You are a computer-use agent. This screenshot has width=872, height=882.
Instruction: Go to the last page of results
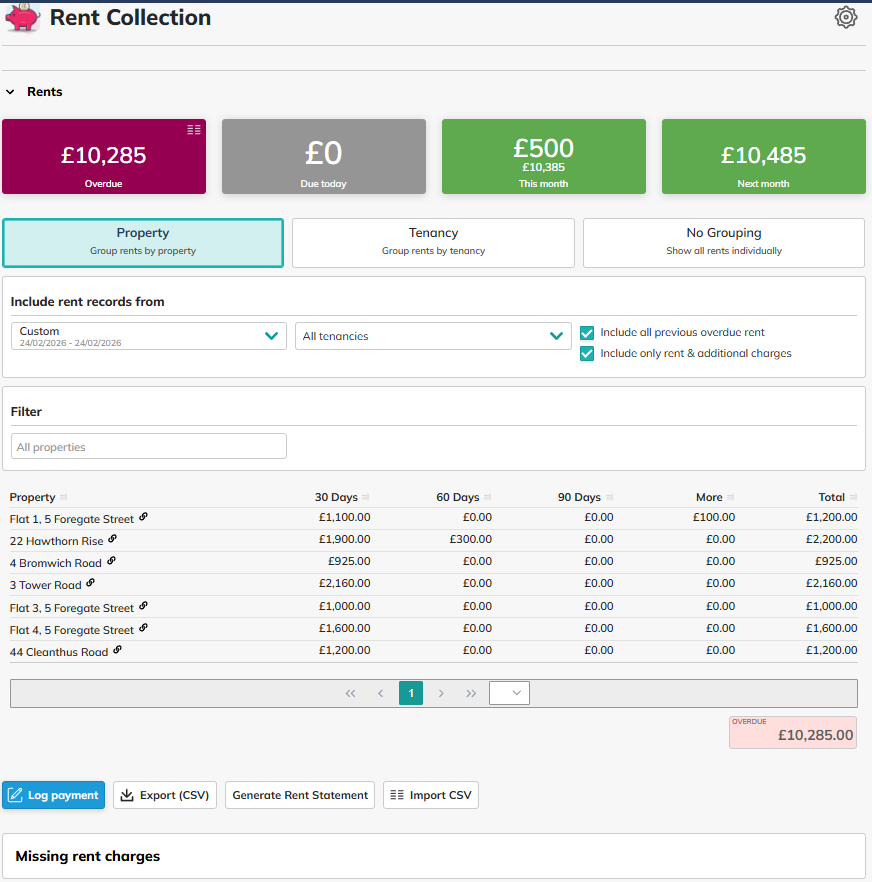[x=471, y=693]
